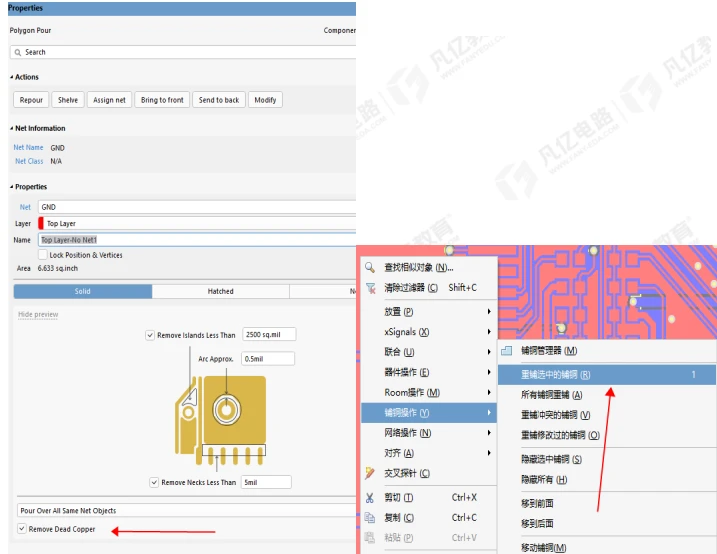Choose 隐藏所有 (H) entry
Screen dimensions: 717x554
[607, 479]
